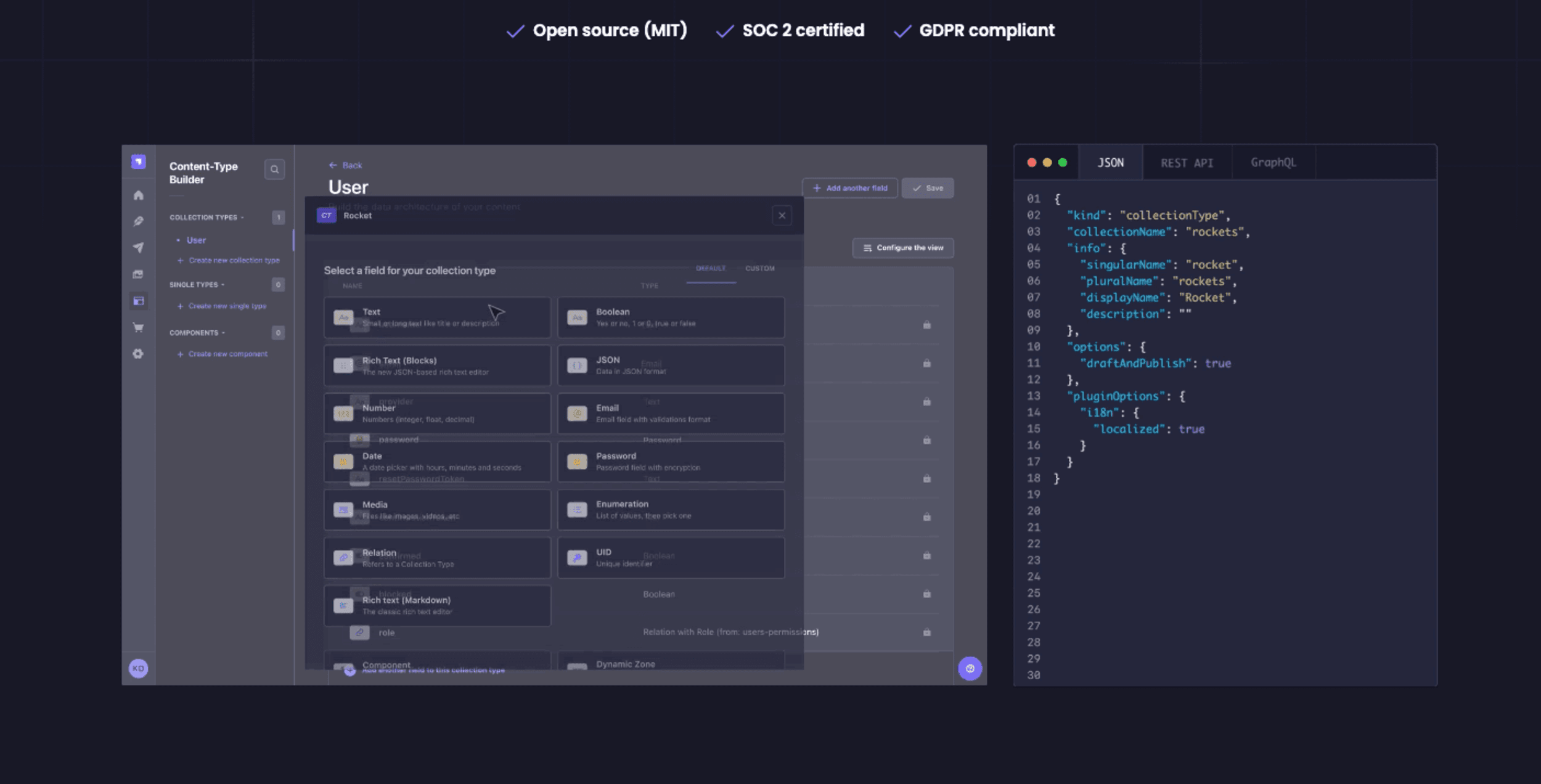Screen dimensions: 1541x784
Task: Click the KD user avatar
Action: click(138, 668)
